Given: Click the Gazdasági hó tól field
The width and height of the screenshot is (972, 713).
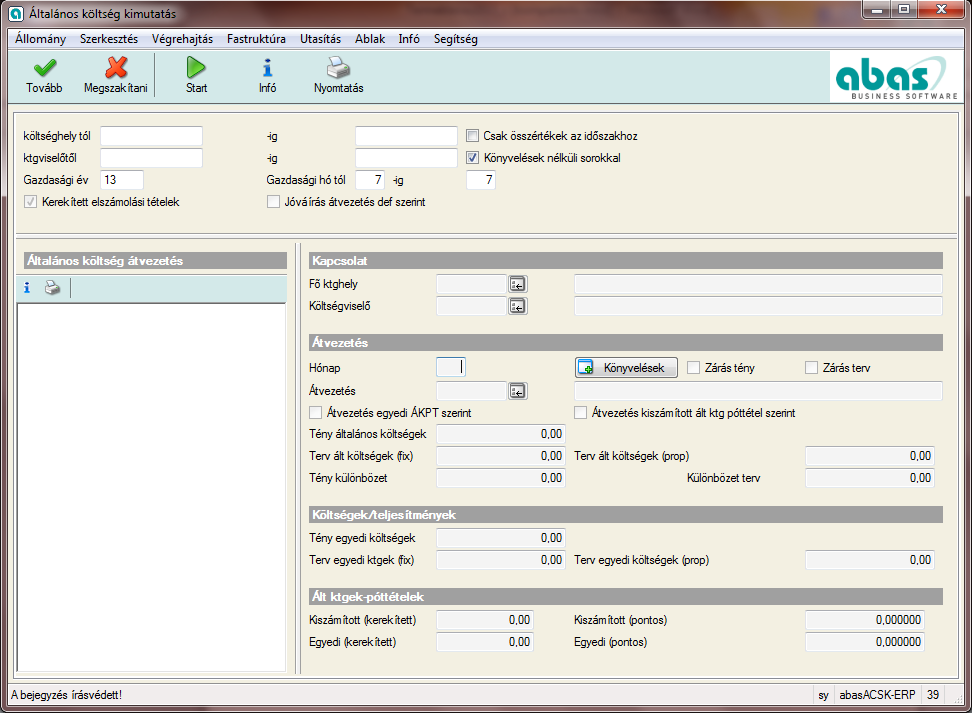Looking at the screenshot, I should pyautogui.click(x=369, y=180).
